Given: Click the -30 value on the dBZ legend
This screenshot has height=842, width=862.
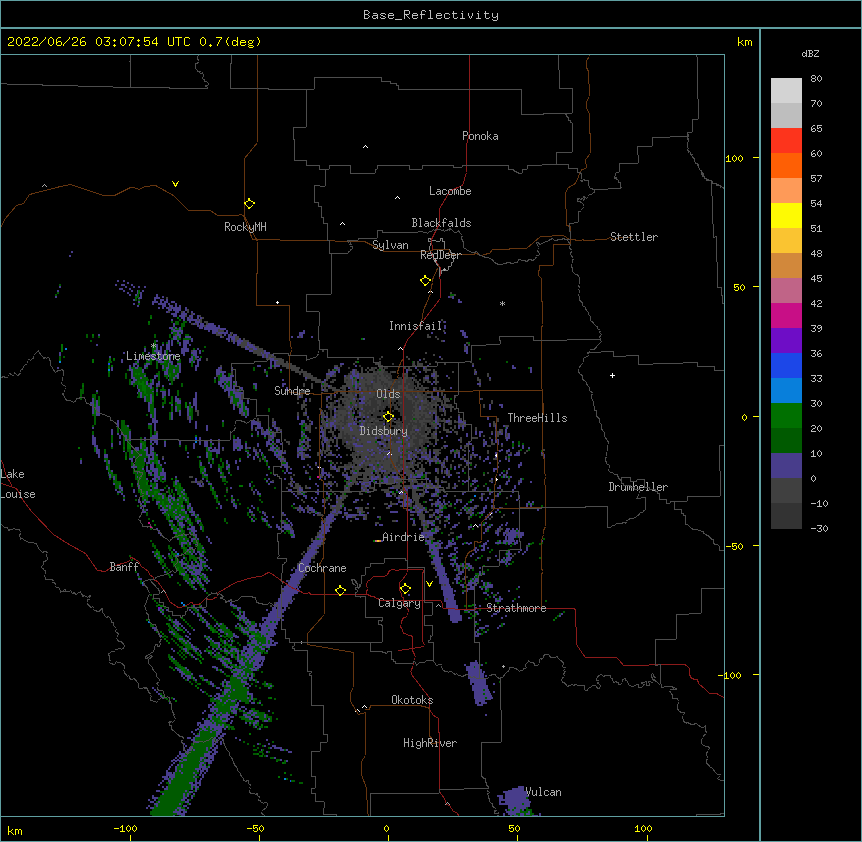Looking at the screenshot, I should (x=819, y=528).
